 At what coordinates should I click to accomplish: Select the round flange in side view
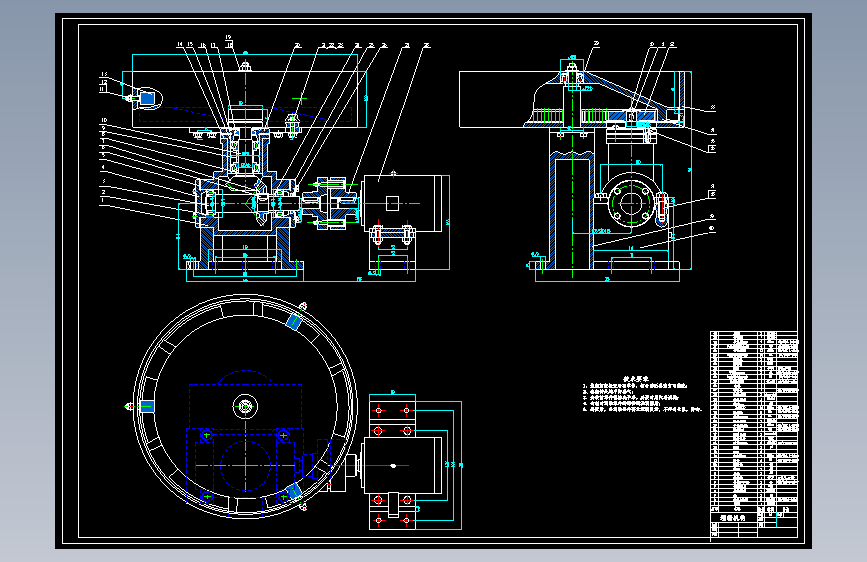(x=630, y=202)
